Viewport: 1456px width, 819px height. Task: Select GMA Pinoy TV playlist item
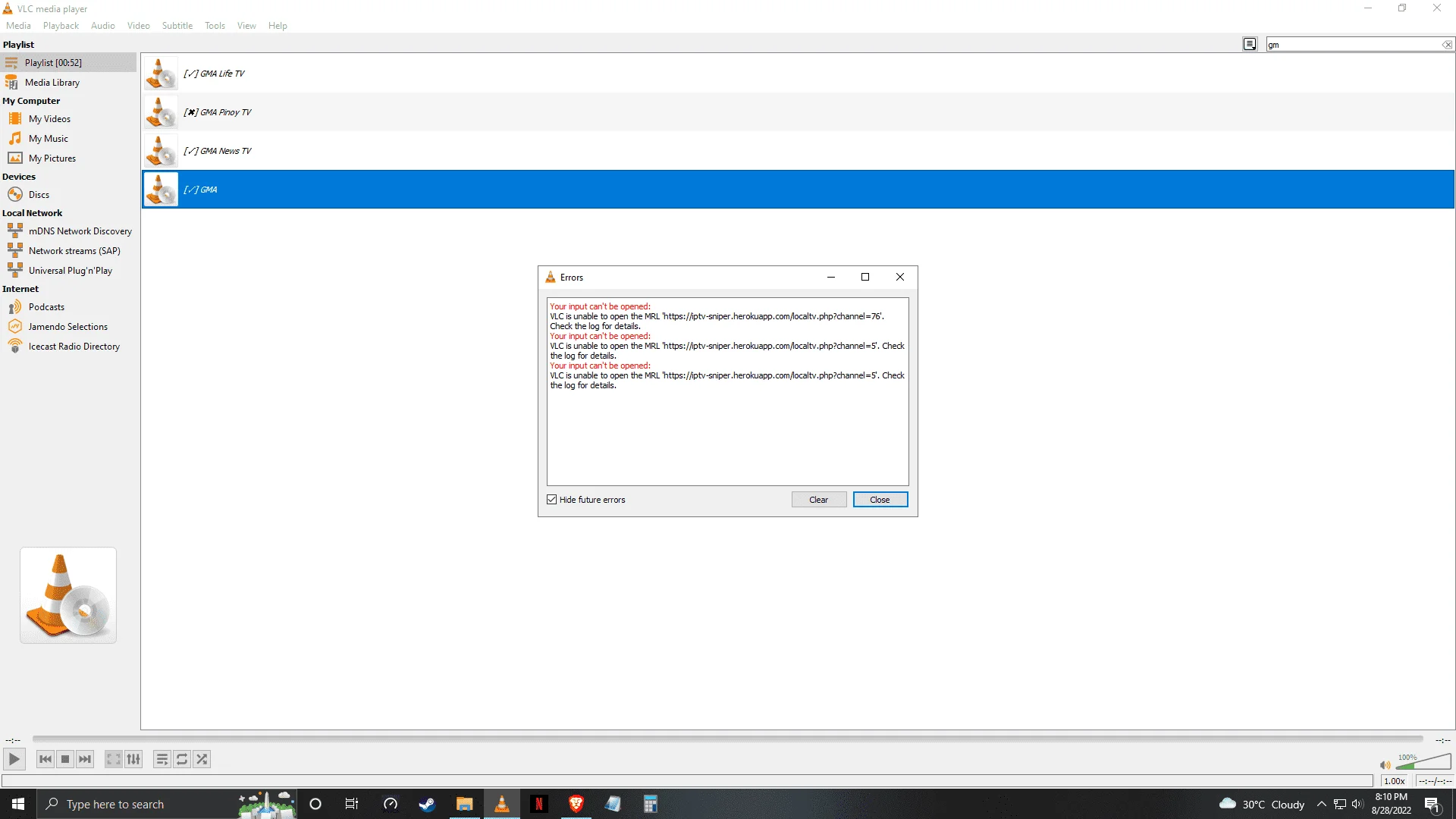(x=798, y=112)
